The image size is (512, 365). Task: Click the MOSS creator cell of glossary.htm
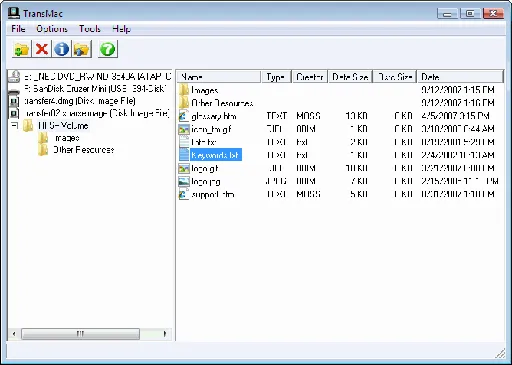coord(308,116)
